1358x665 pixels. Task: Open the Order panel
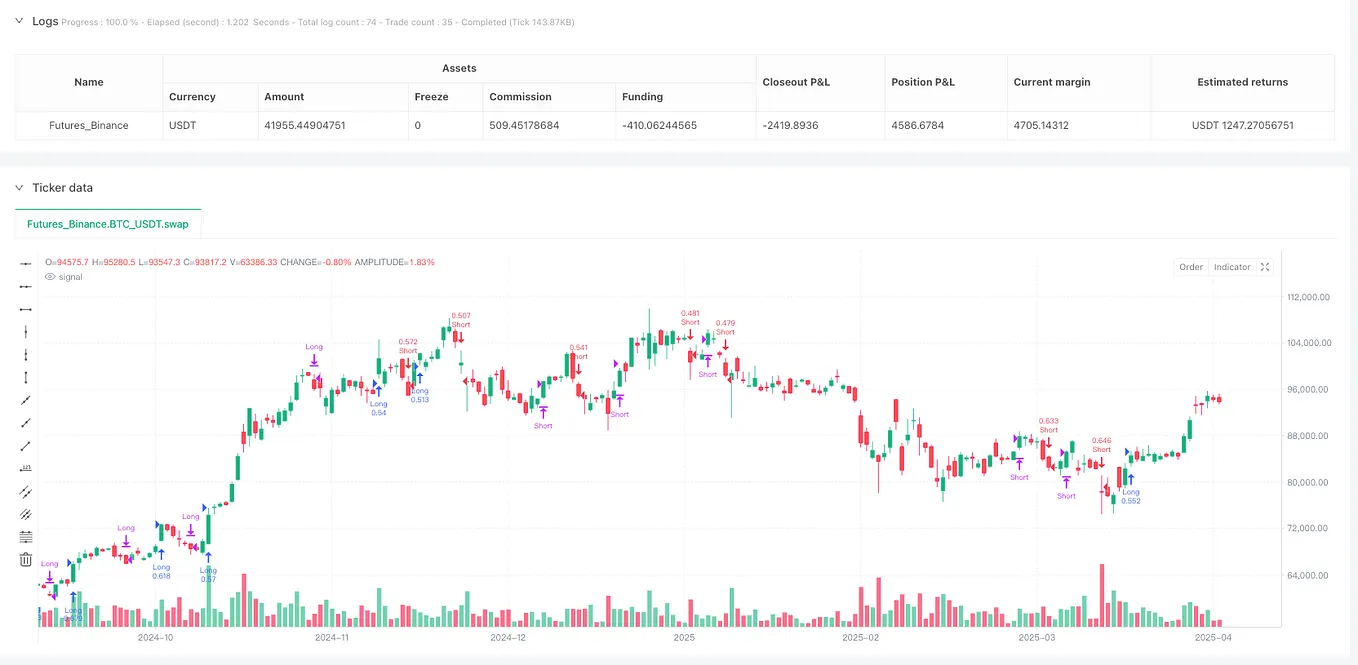click(1190, 267)
